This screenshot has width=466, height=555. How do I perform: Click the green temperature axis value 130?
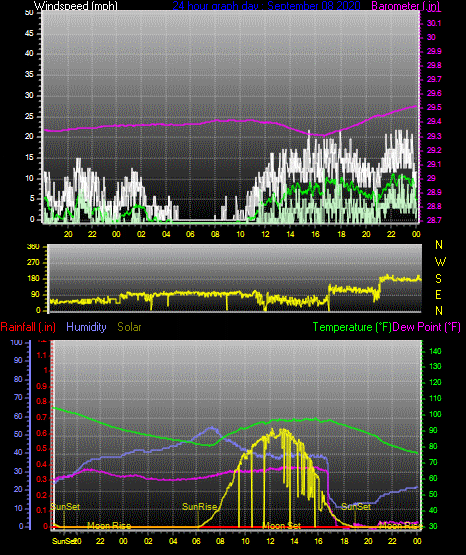point(435,367)
